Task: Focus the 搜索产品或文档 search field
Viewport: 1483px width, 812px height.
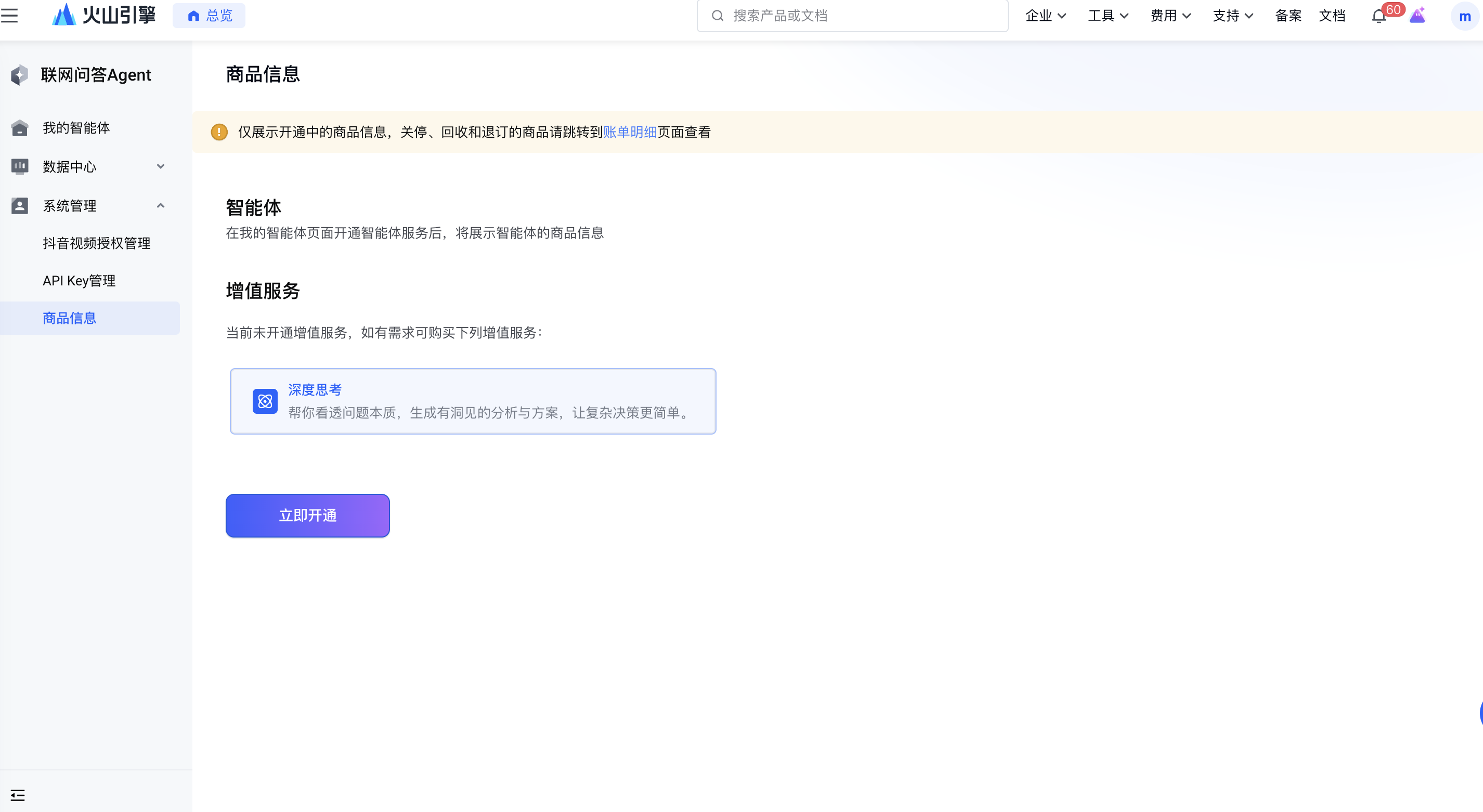Action: [x=852, y=16]
